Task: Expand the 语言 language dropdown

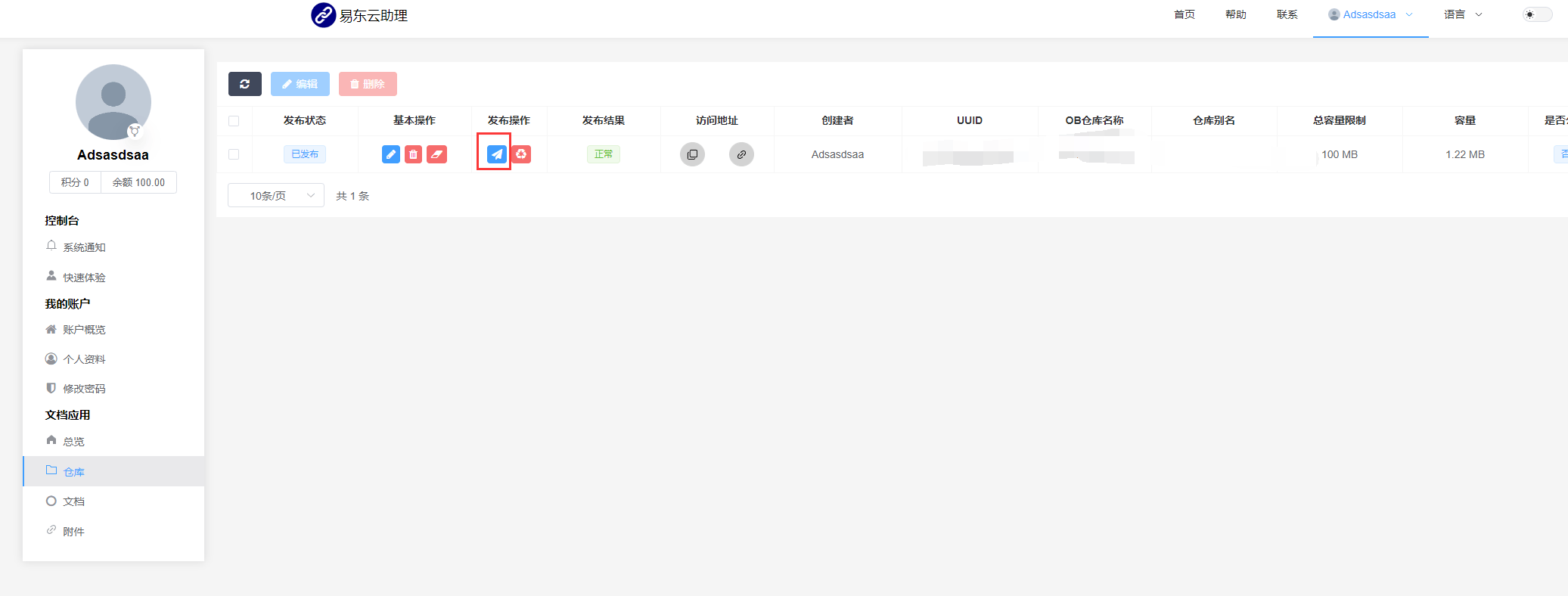Action: (1462, 14)
